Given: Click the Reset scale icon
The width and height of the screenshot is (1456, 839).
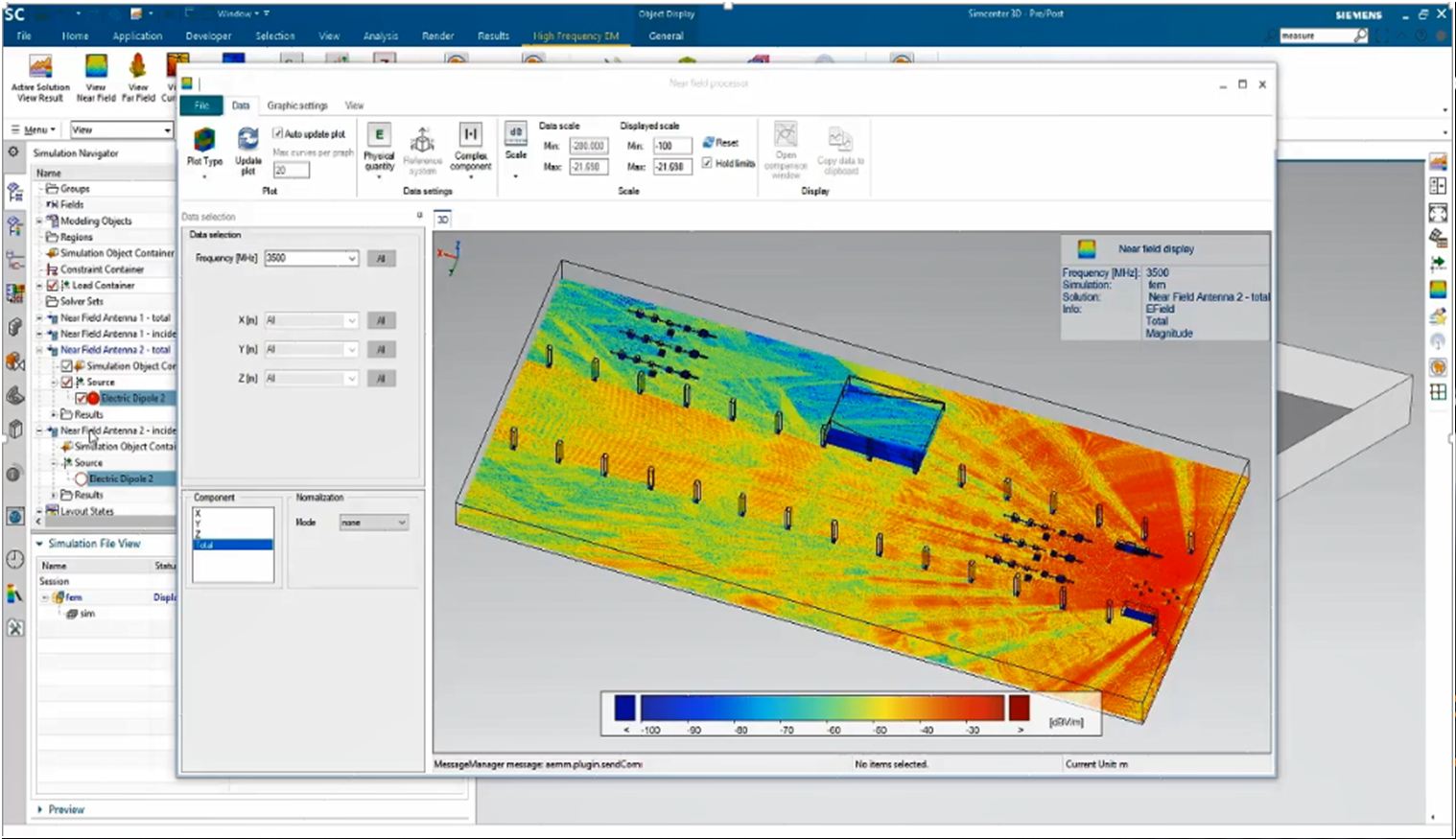Looking at the screenshot, I should tap(720, 143).
